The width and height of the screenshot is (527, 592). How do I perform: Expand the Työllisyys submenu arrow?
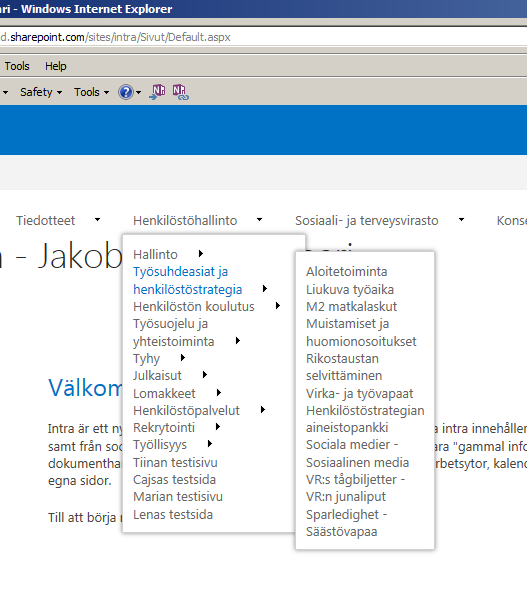[x=210, y=444]
